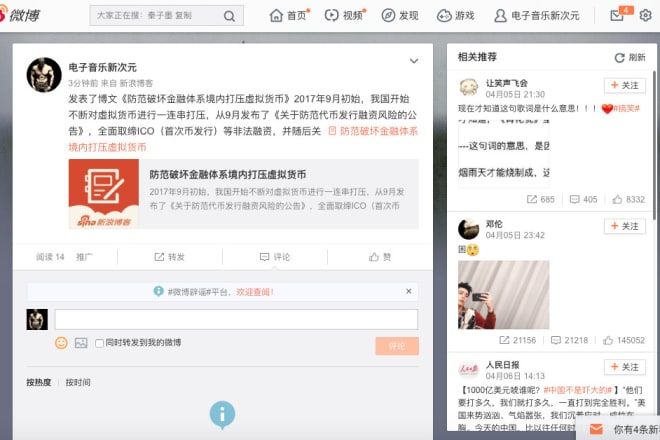Follow 邓伦 with 关注

625,227
